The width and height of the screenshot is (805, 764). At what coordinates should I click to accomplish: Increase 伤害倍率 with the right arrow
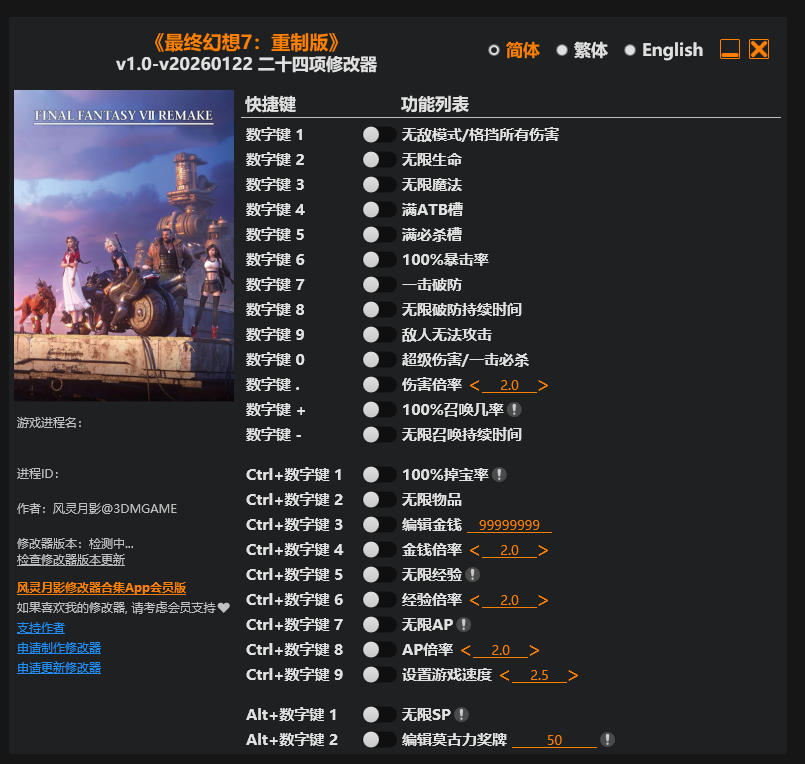click(543, 385)
